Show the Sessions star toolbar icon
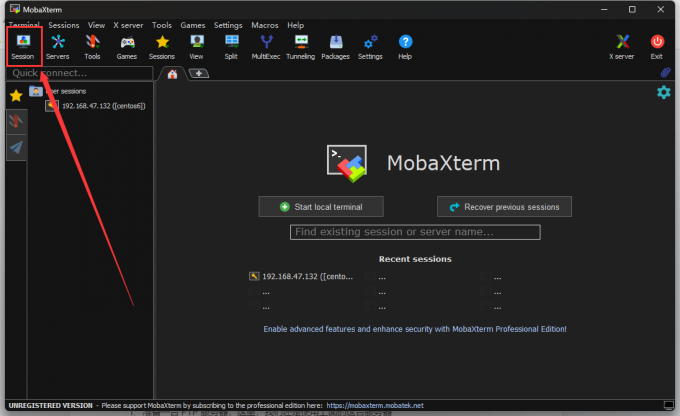Image resolution: width=680 pixels, height=416 pixels. coord(162,47)
